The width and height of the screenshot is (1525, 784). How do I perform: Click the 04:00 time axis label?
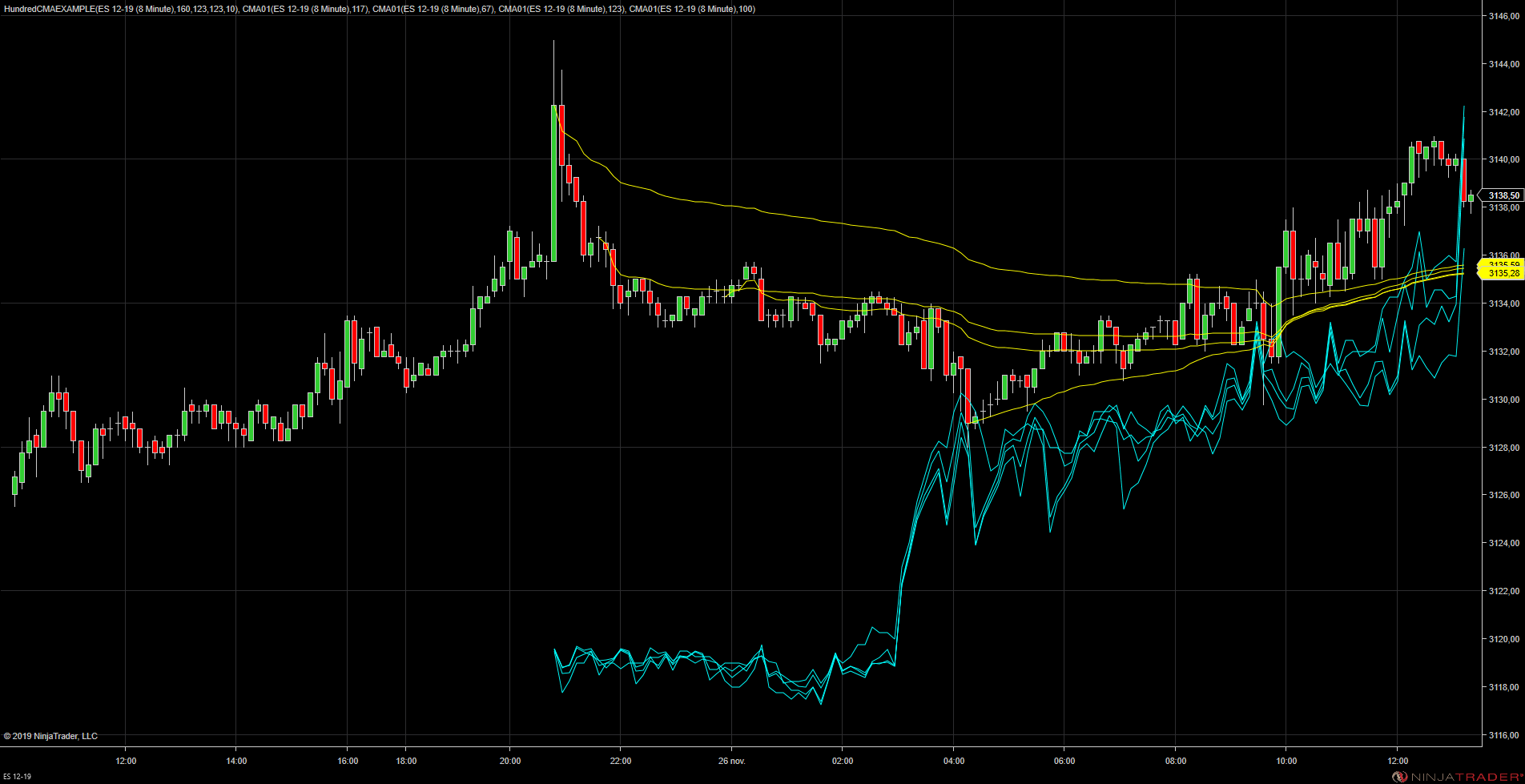[x=954, y=761]
